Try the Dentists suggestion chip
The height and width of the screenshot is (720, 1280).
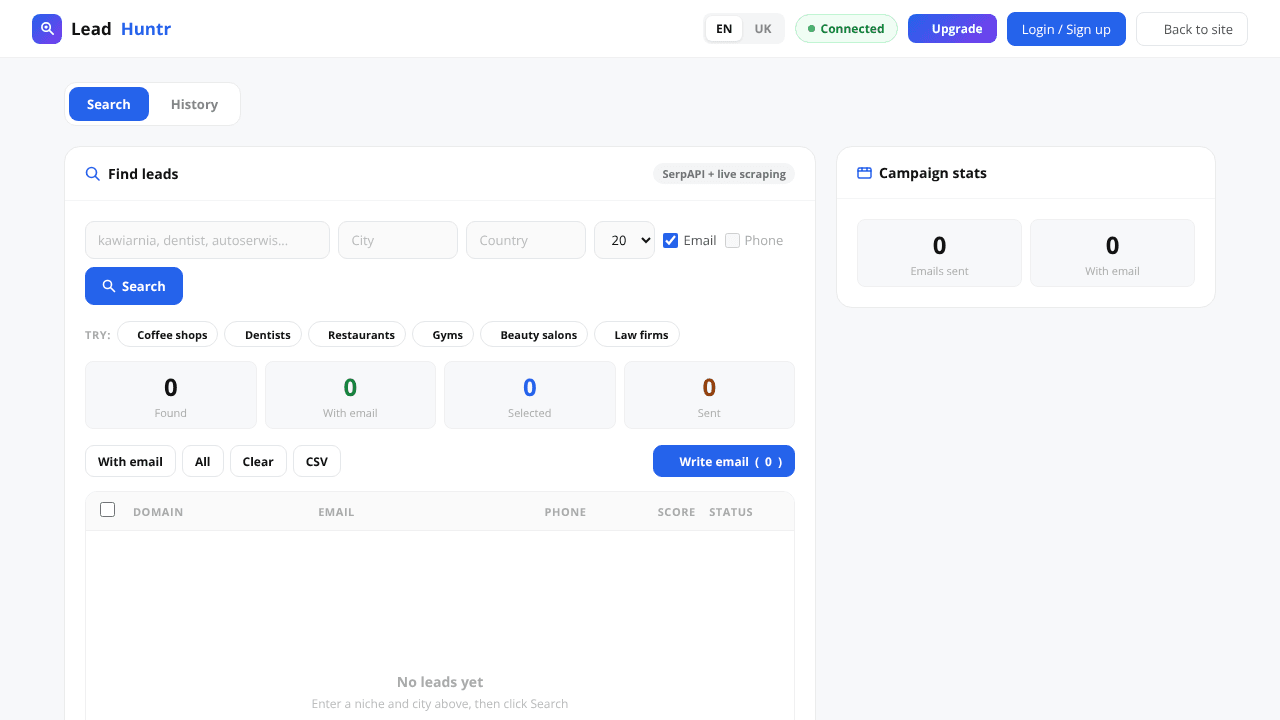coord(263,334)
